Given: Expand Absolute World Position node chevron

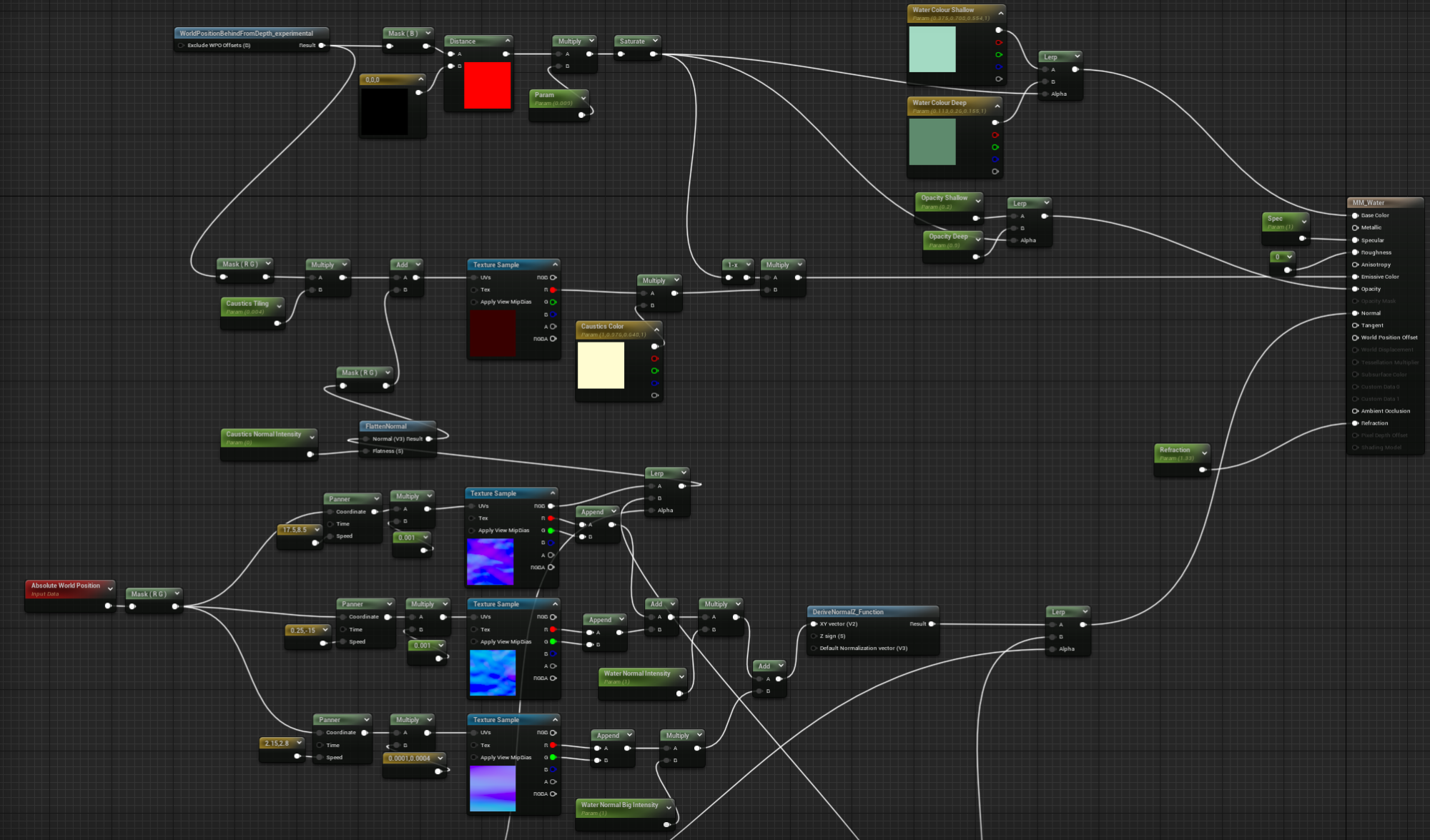Looking at the screenshot, I should (x=110, y=588).
